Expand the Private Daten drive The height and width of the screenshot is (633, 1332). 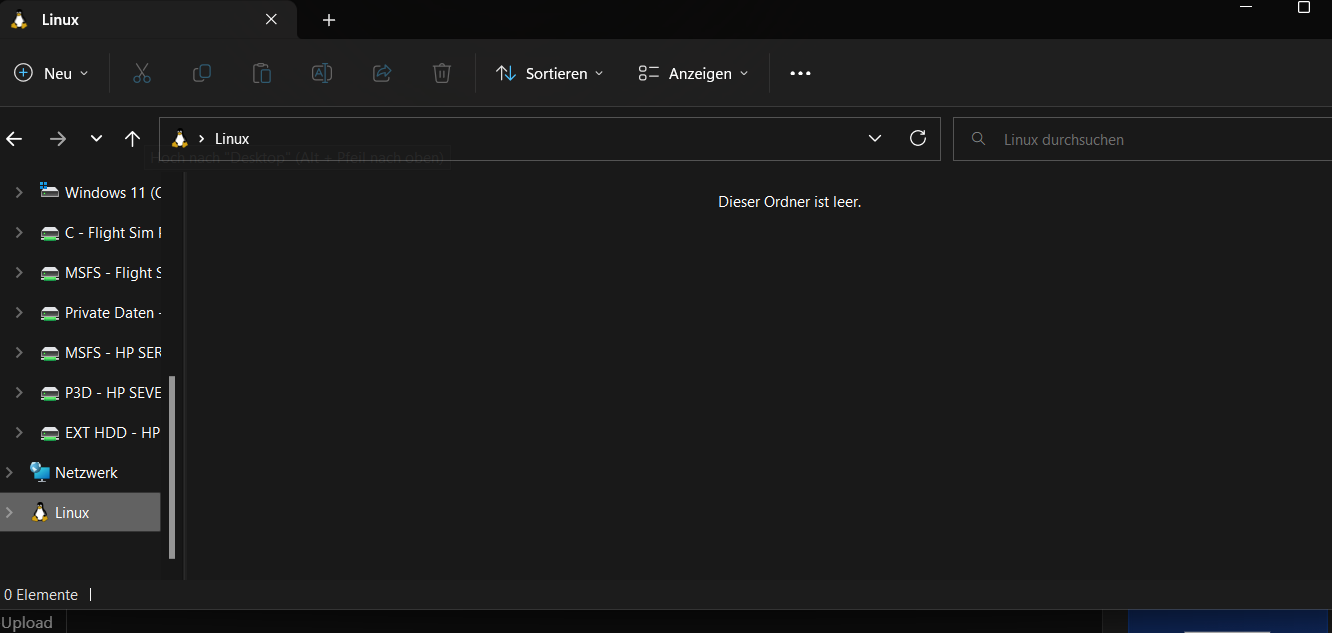pyautogui.click(x=19, y=312)
